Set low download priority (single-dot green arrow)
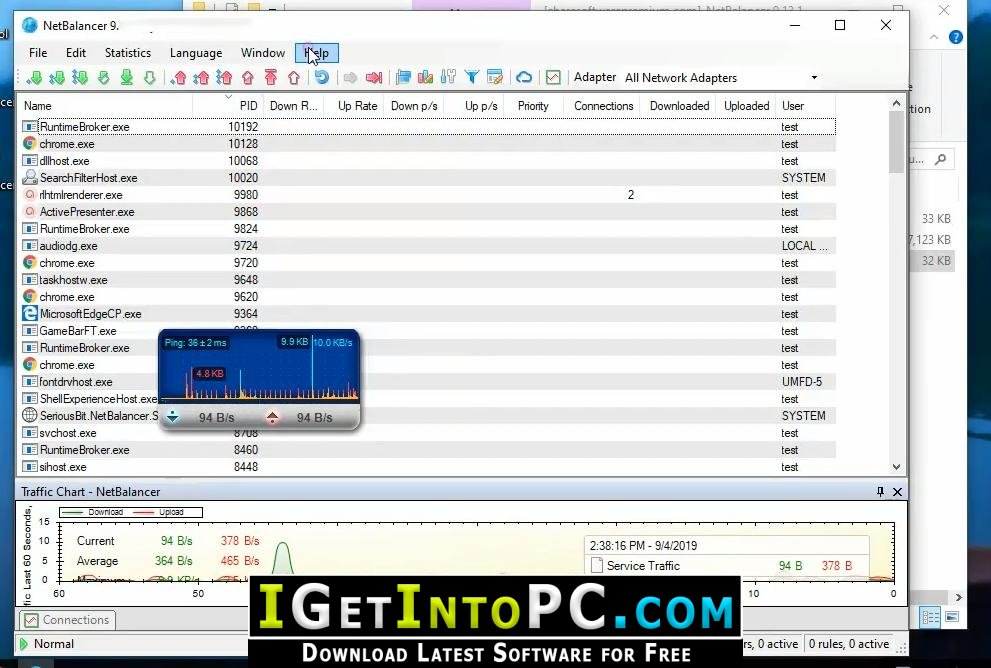 (x=35, y=78)
